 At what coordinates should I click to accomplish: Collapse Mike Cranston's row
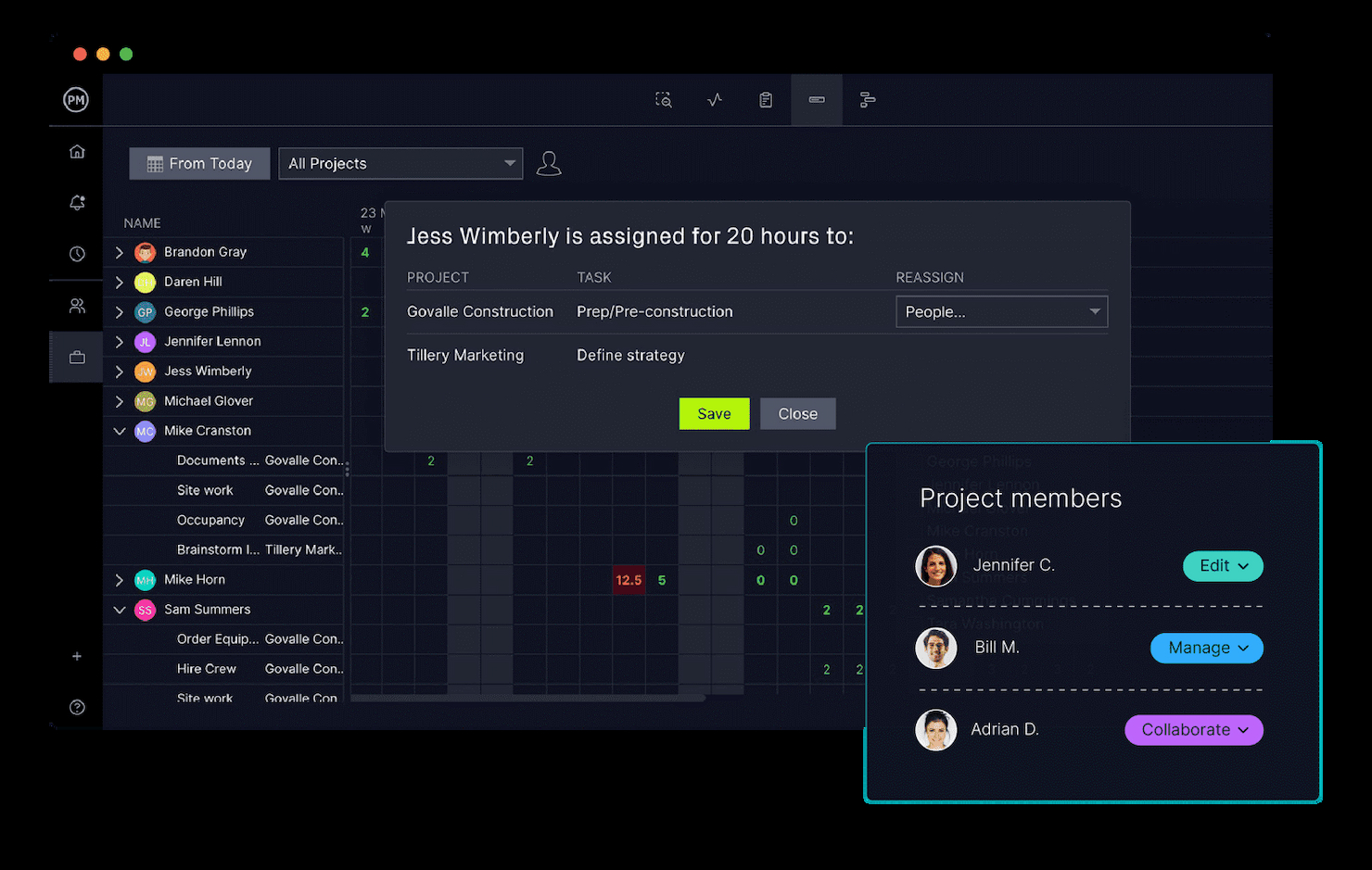point(119,431)
